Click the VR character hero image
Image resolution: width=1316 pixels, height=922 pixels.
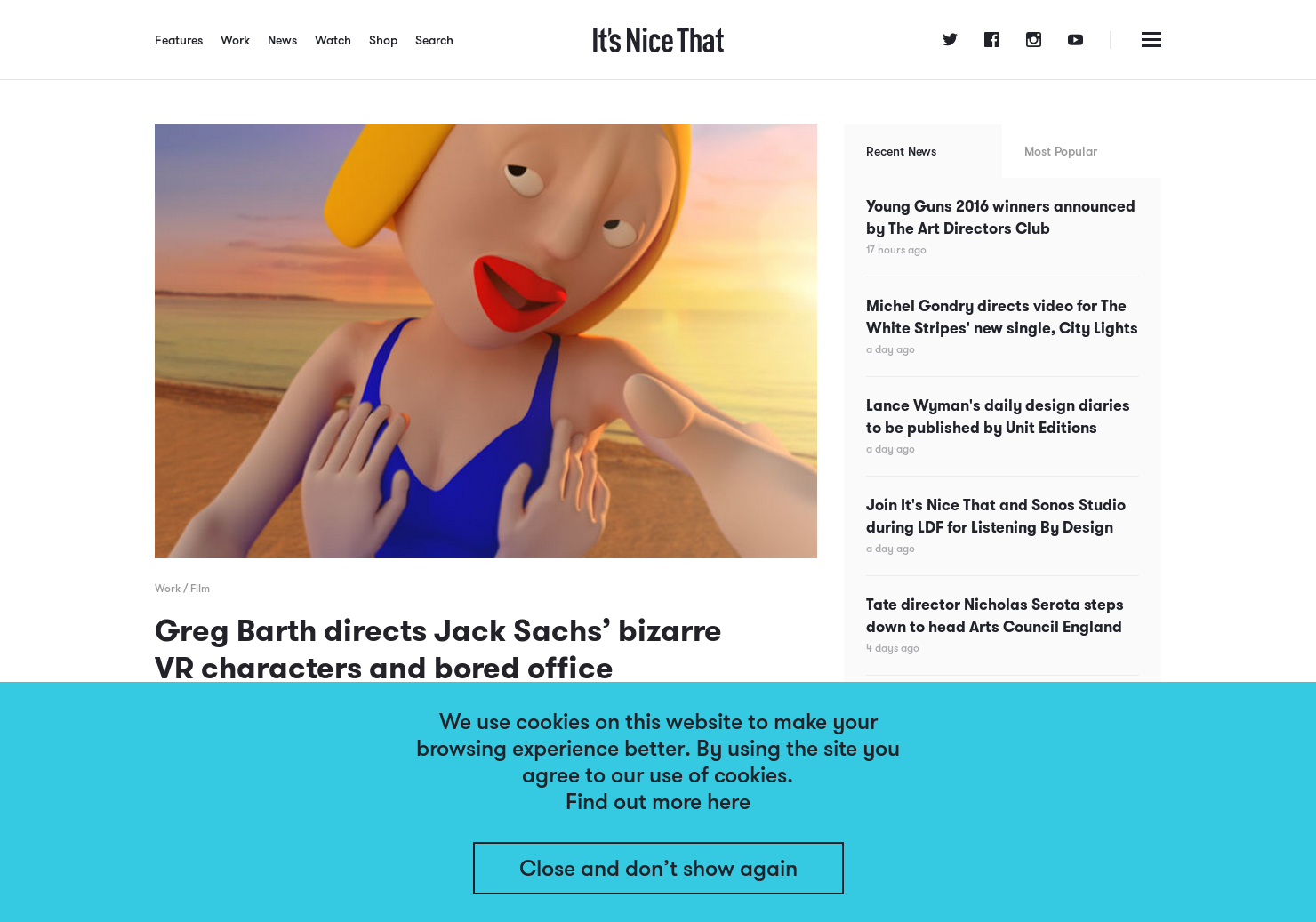tap(485, 341)
